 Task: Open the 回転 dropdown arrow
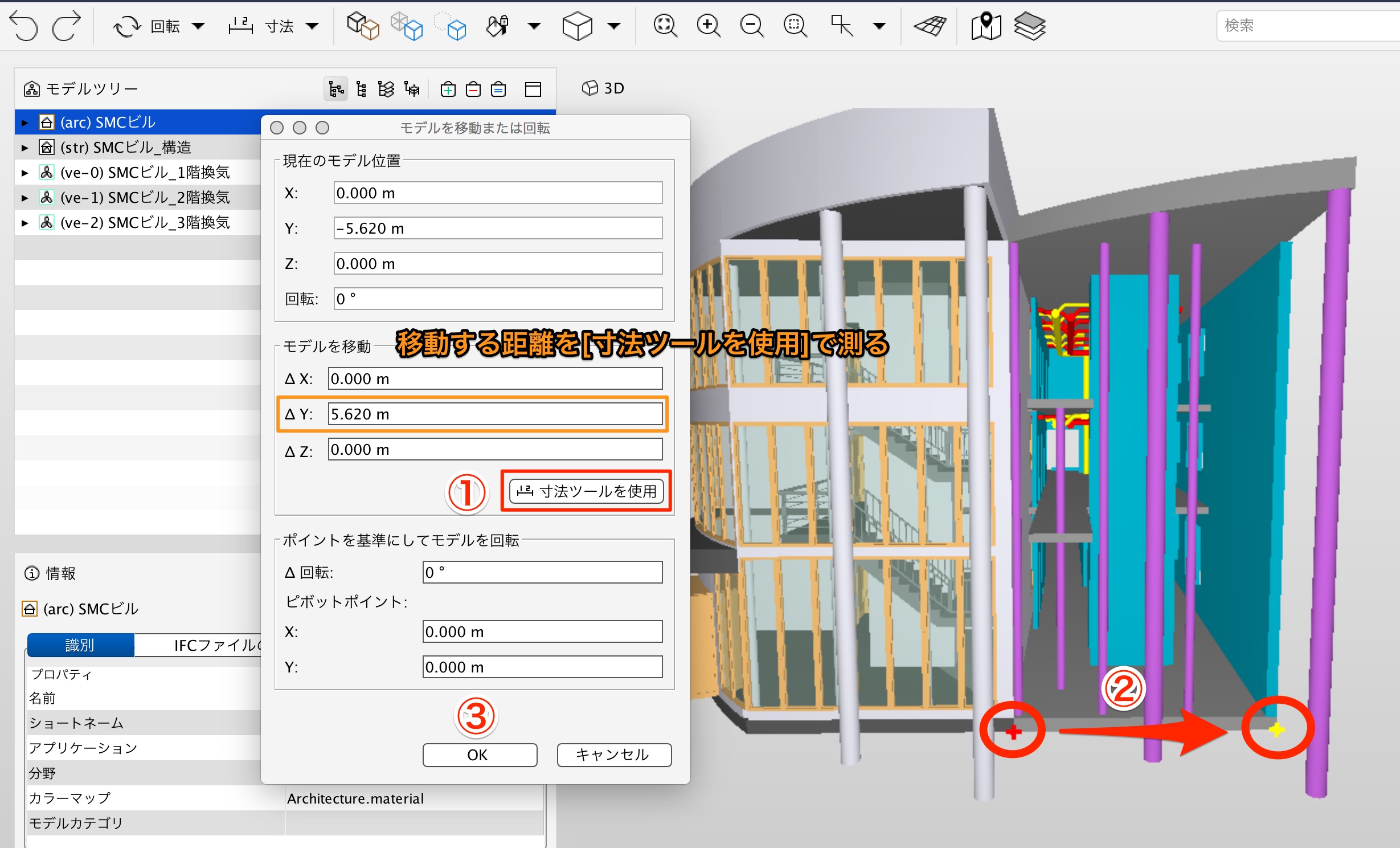[x=198, y=26]
